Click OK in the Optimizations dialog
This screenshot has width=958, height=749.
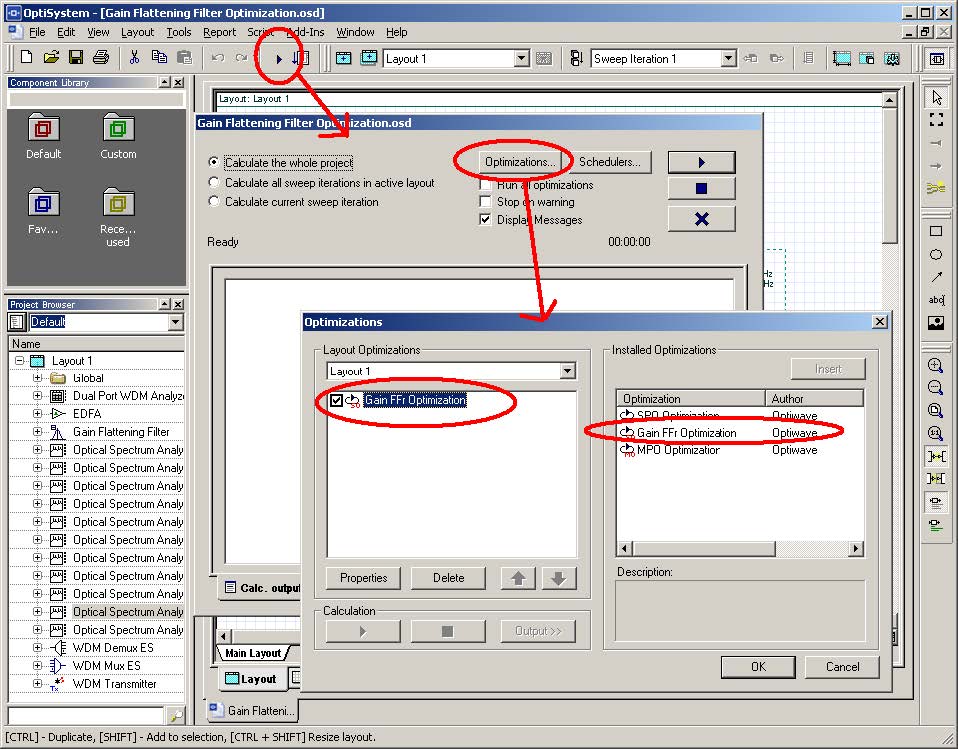coord(758,667)
